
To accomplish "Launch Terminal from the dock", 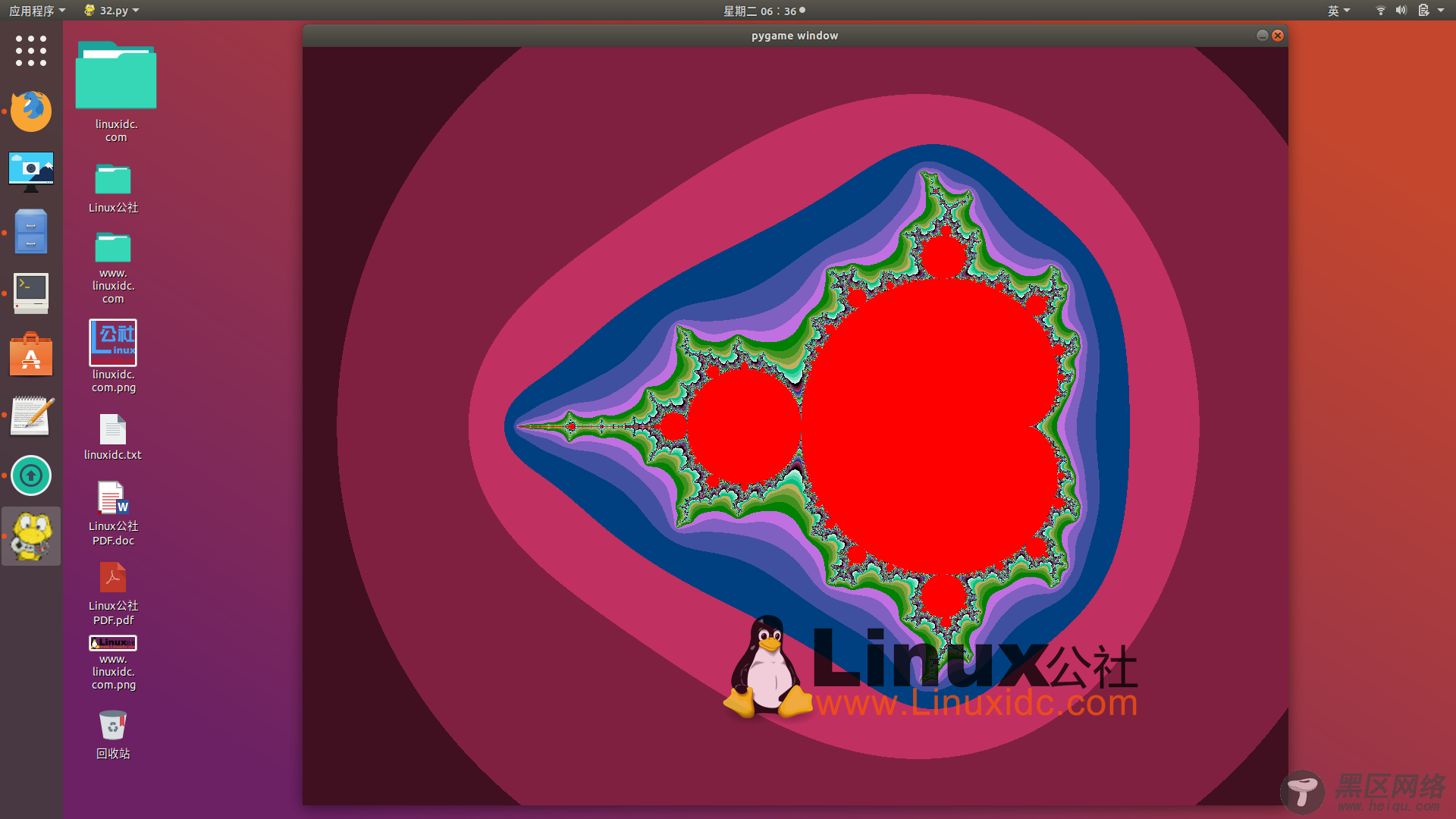I will pos(31,293).
